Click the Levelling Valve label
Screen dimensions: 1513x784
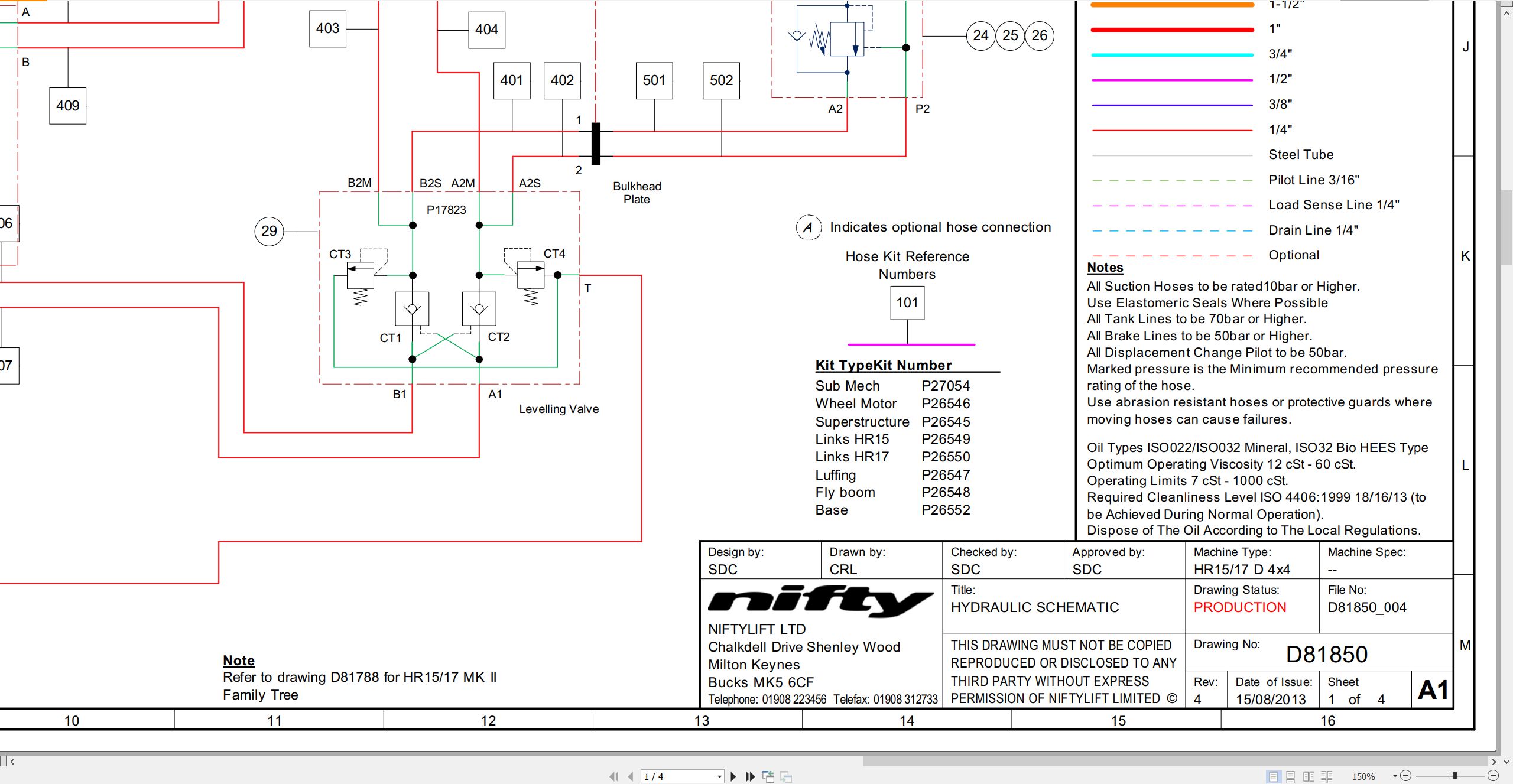(559, 409)
